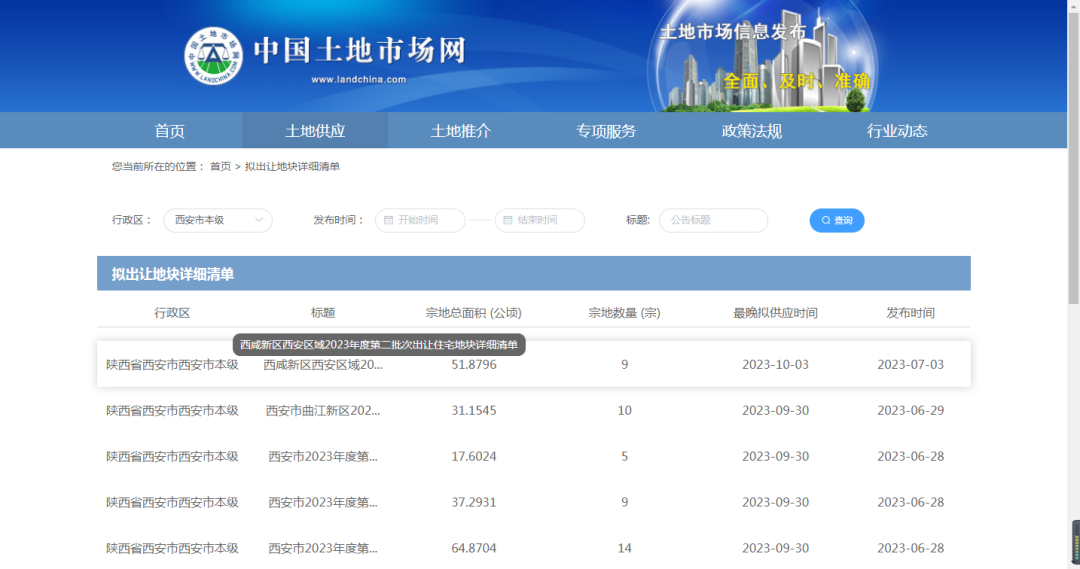Open the 西咸新区西安区域20... listing link
Image resolution: width=1080 pixels, height=569 pixels.
tap(323, 364)
